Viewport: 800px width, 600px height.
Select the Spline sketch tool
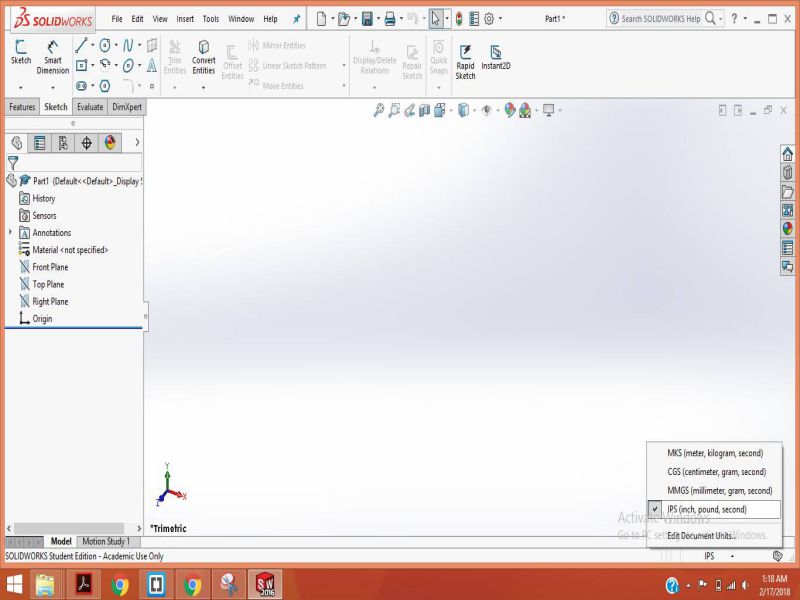[x=128, y=45]
